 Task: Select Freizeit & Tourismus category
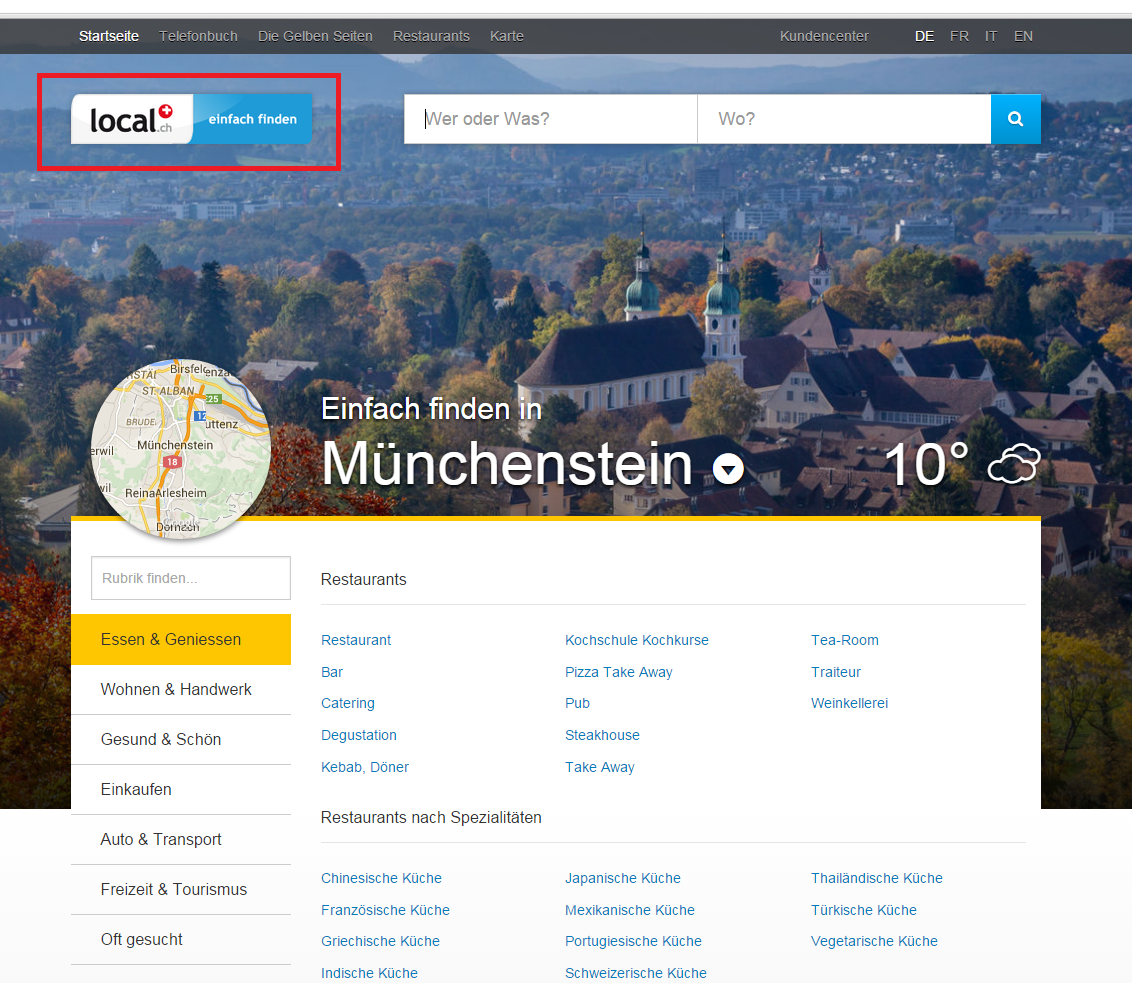180,889
